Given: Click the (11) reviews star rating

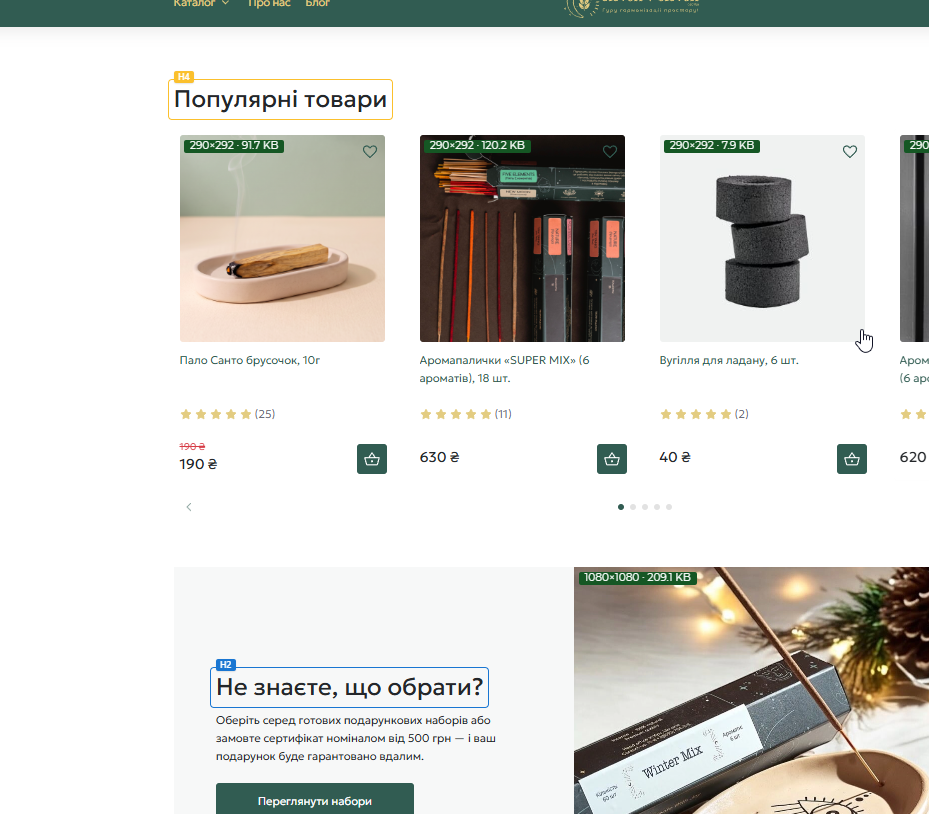Looking at the screenshot, I should coord(466,414).
